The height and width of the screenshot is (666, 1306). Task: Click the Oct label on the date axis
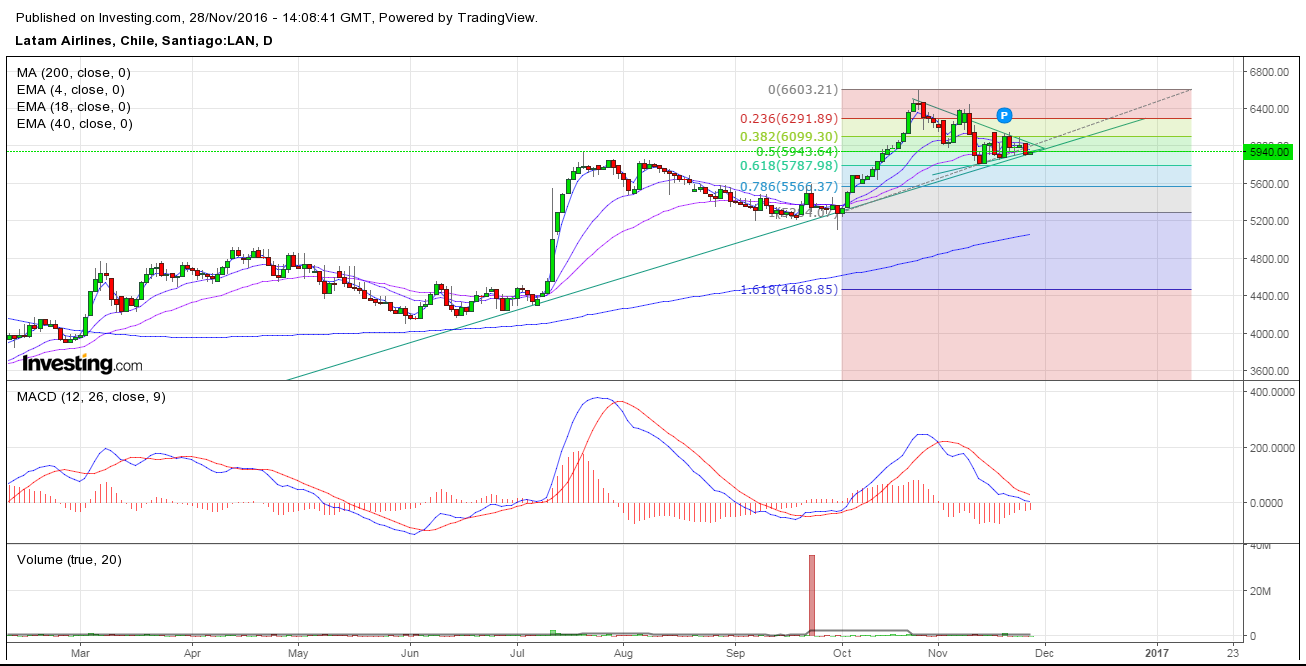pyautogui.click(x=842, y=652)
